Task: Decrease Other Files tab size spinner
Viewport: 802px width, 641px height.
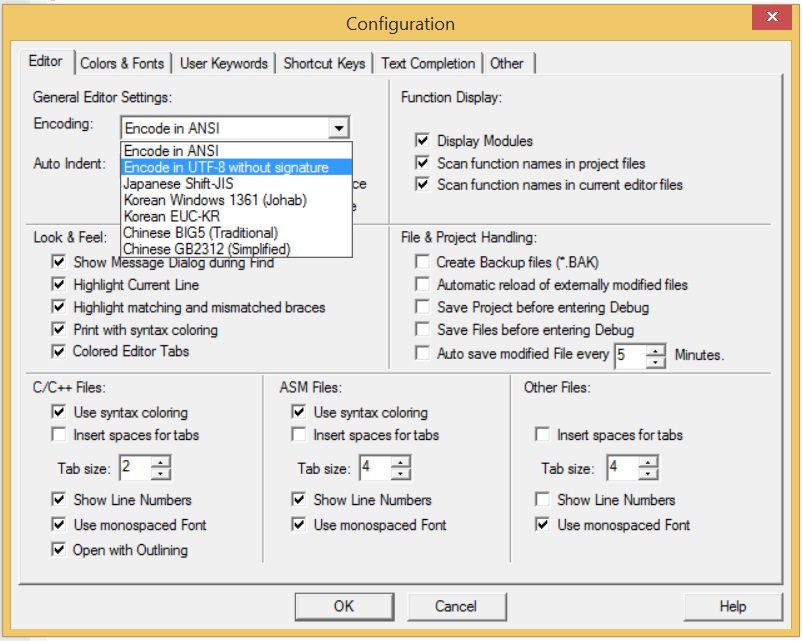Action: pos(648,474)
